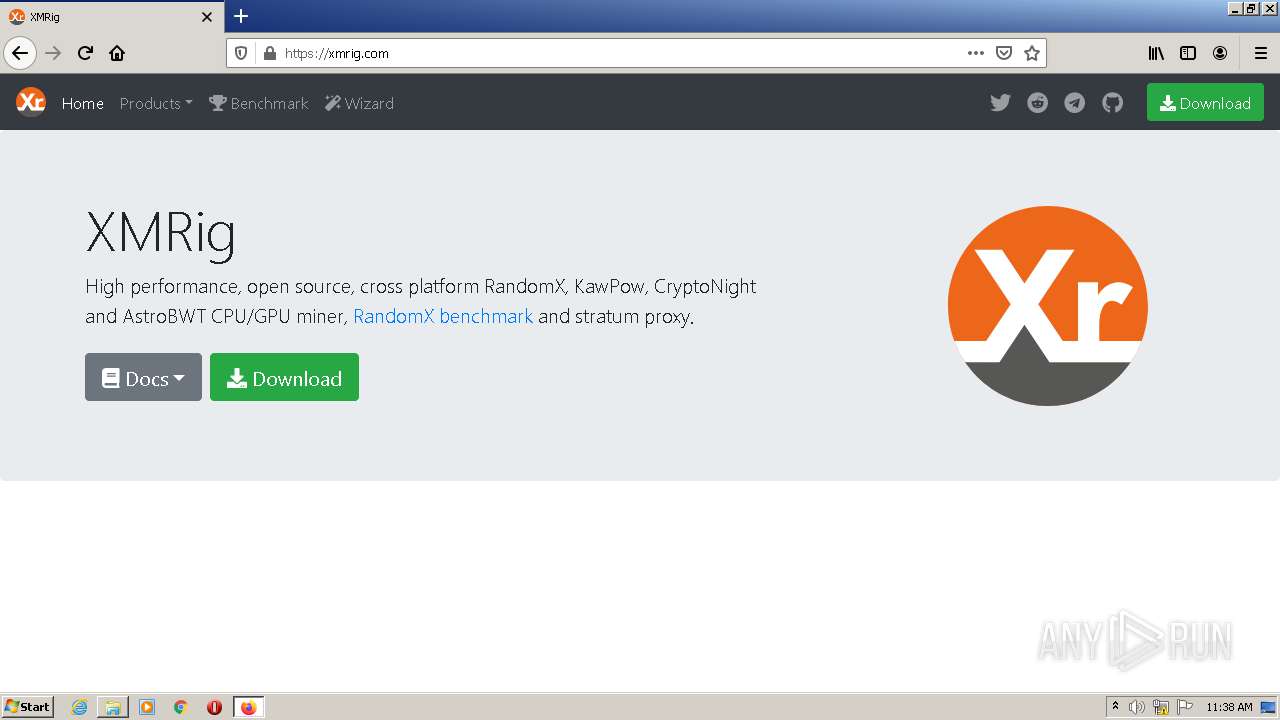Go back with the browser back arrow
This screenshot has height=720, width=1280.
(x=20, y=53)
